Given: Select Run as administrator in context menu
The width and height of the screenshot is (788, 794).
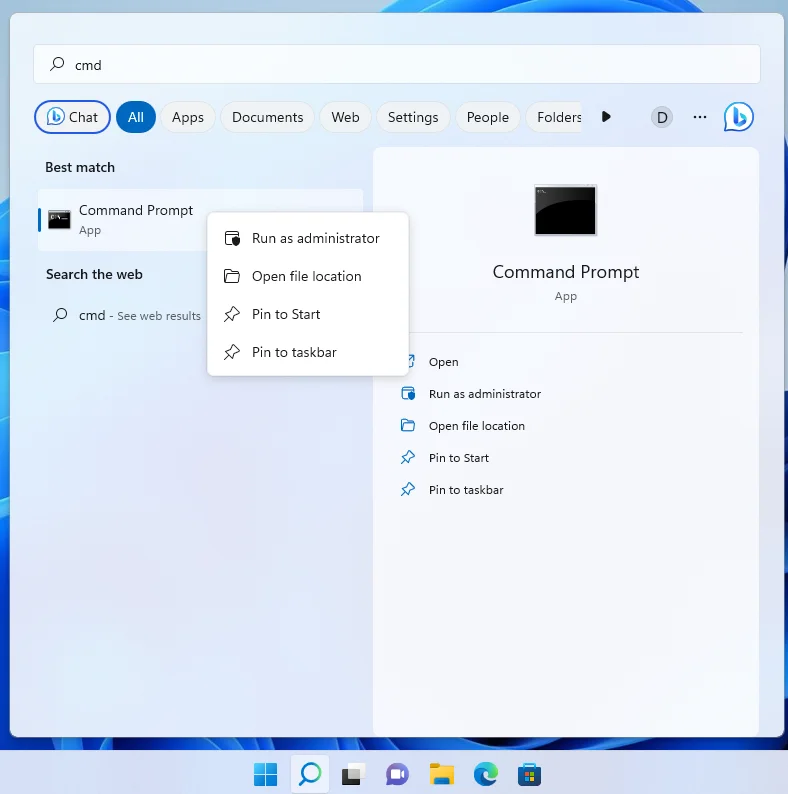Looking at the screenshot, I should tap(315, 238).
